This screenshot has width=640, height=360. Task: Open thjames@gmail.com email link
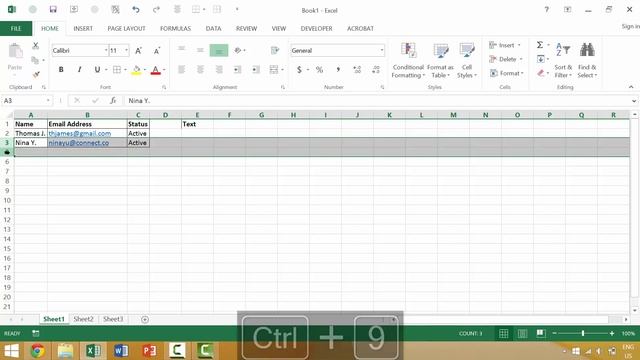tap(80, 133)
